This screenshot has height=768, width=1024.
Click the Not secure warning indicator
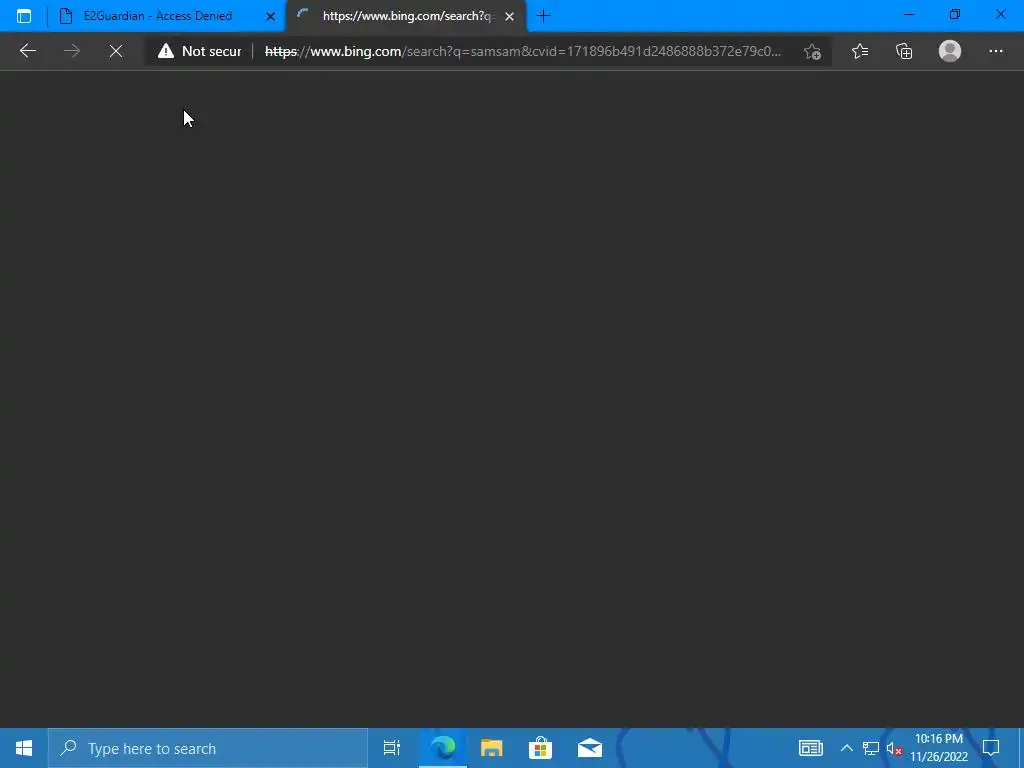tap(199, 51)
